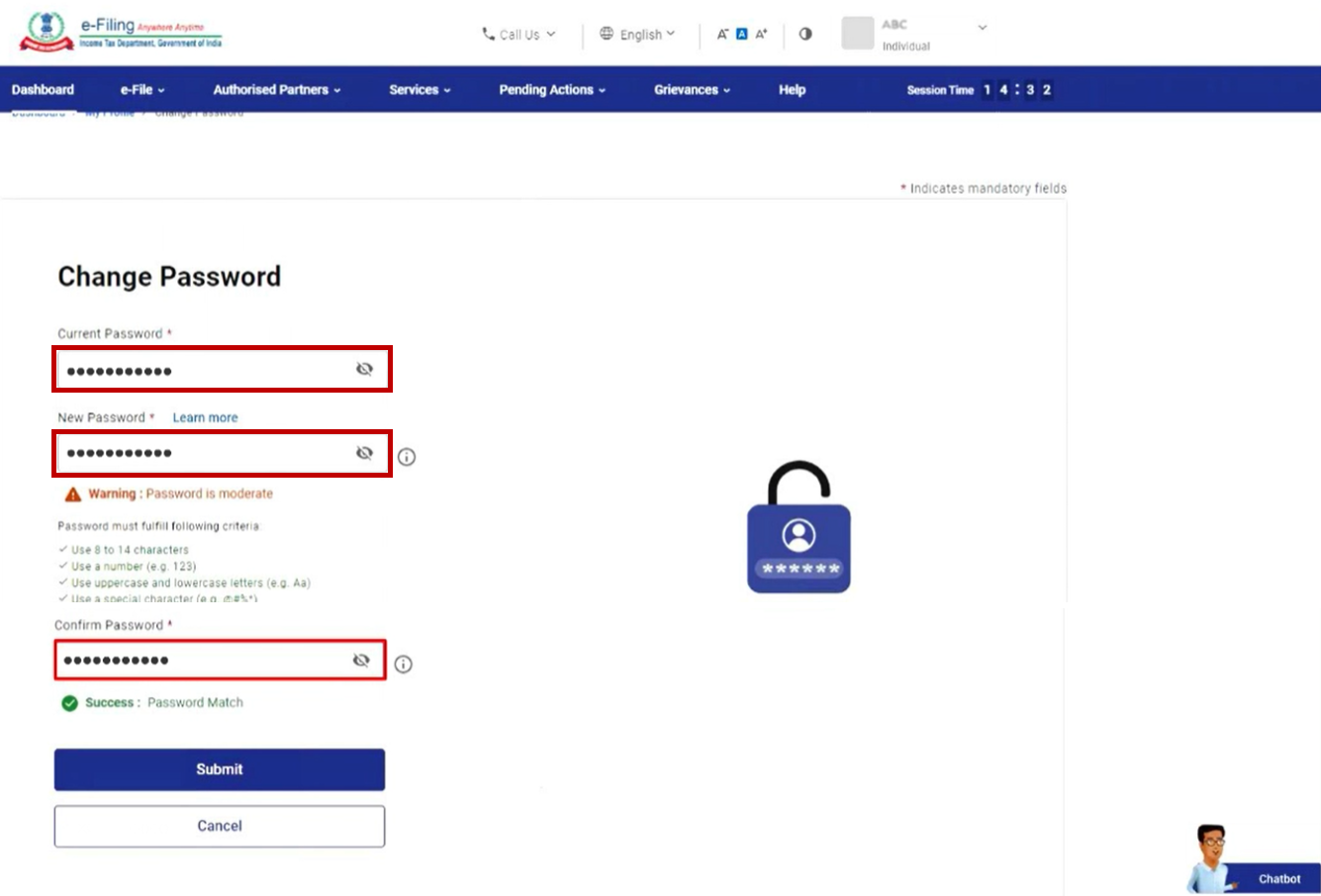This screenshot has width=1321, height=896.
Task: Select the default font size icon
Action: [741, 34]
